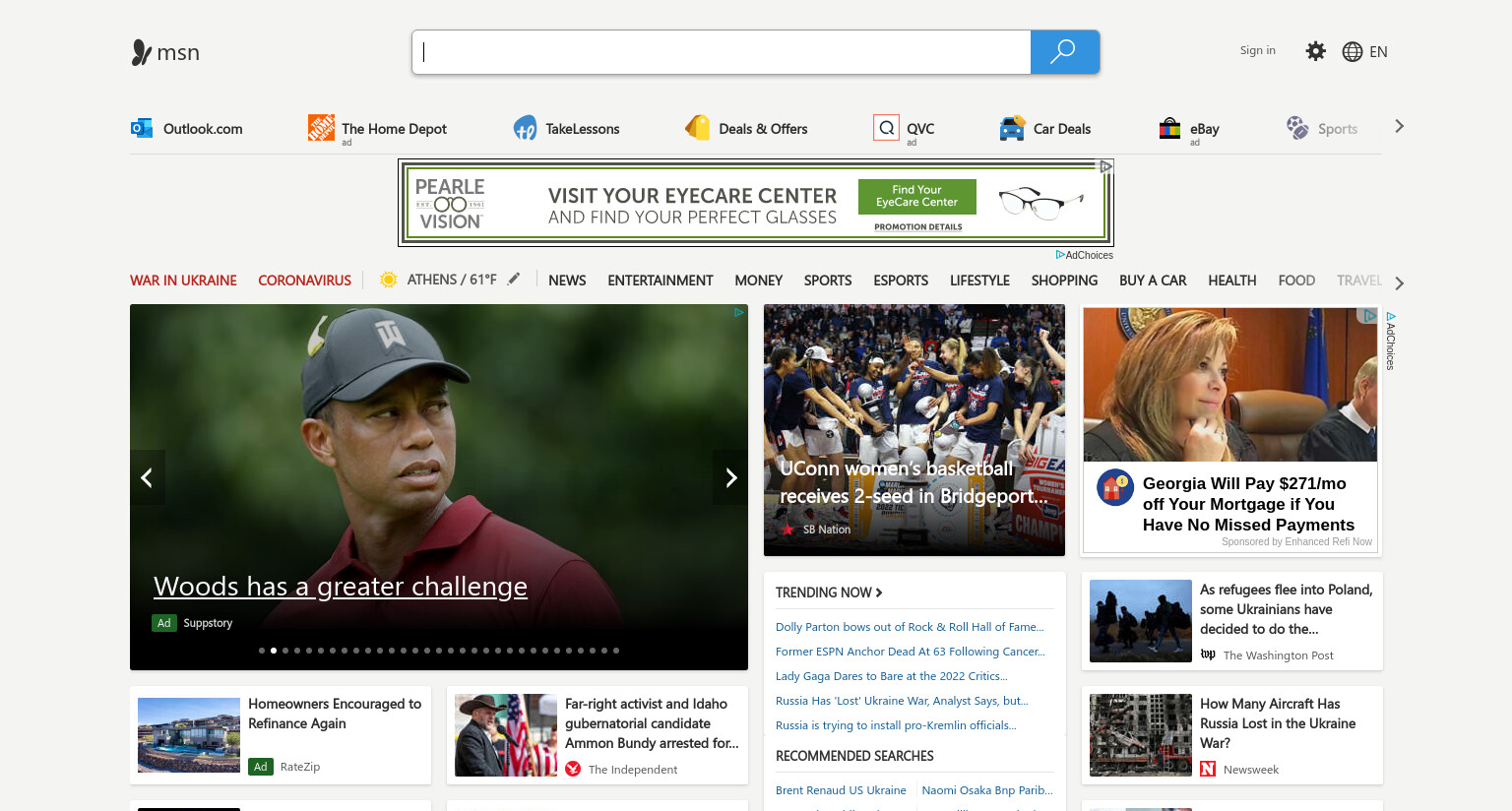The height and width of the screenshot is (811, 1512).
Task: Click the Newsweek source icon
Action: pos(1208,769)
